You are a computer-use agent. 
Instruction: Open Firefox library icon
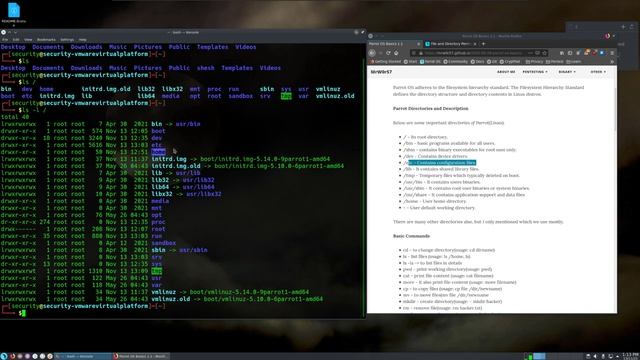coord(562,53)
